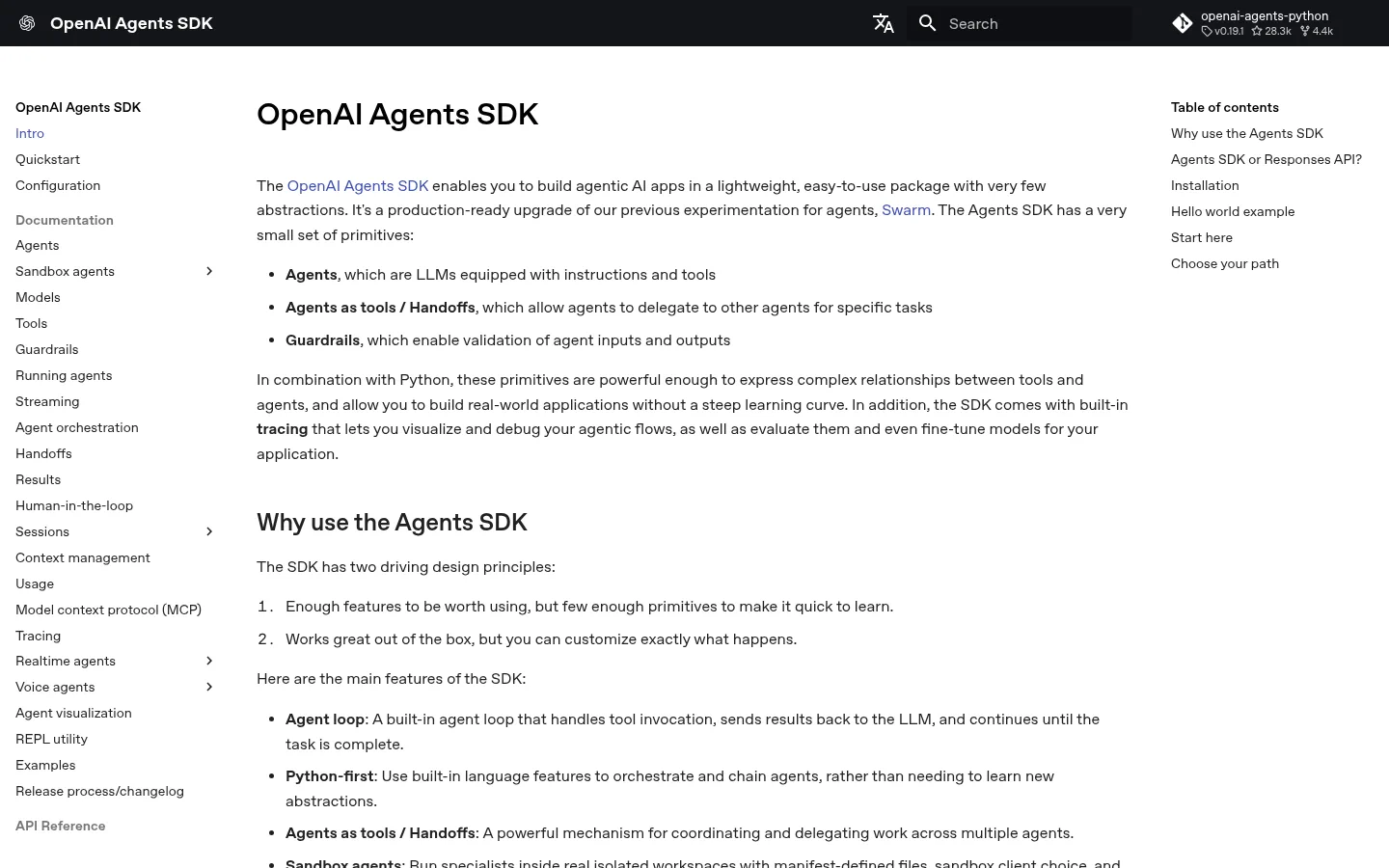Follow the Swarm link in intro paragraph
The height and width of the screenshot is (868, 1389).
point(906,209)
